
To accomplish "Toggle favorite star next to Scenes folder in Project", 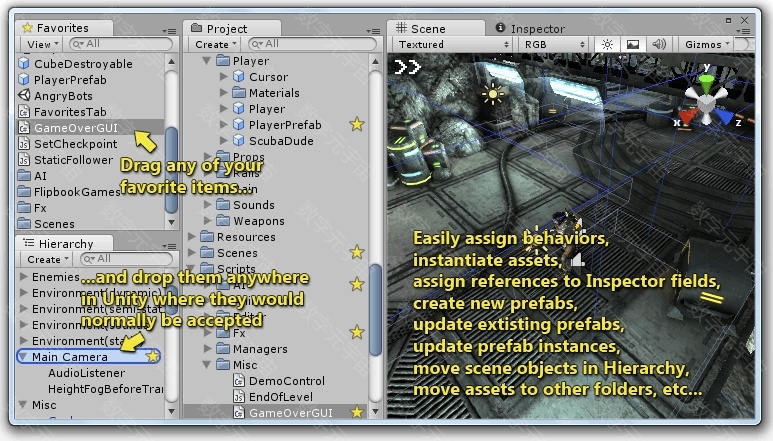I will [x=357, y=252].
